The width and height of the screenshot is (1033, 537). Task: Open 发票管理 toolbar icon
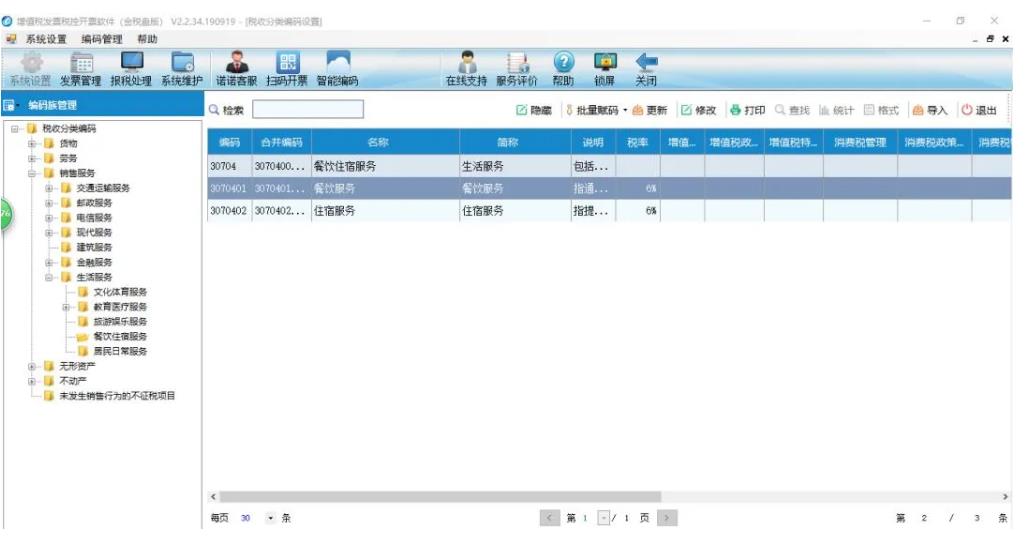pos(81,70)
